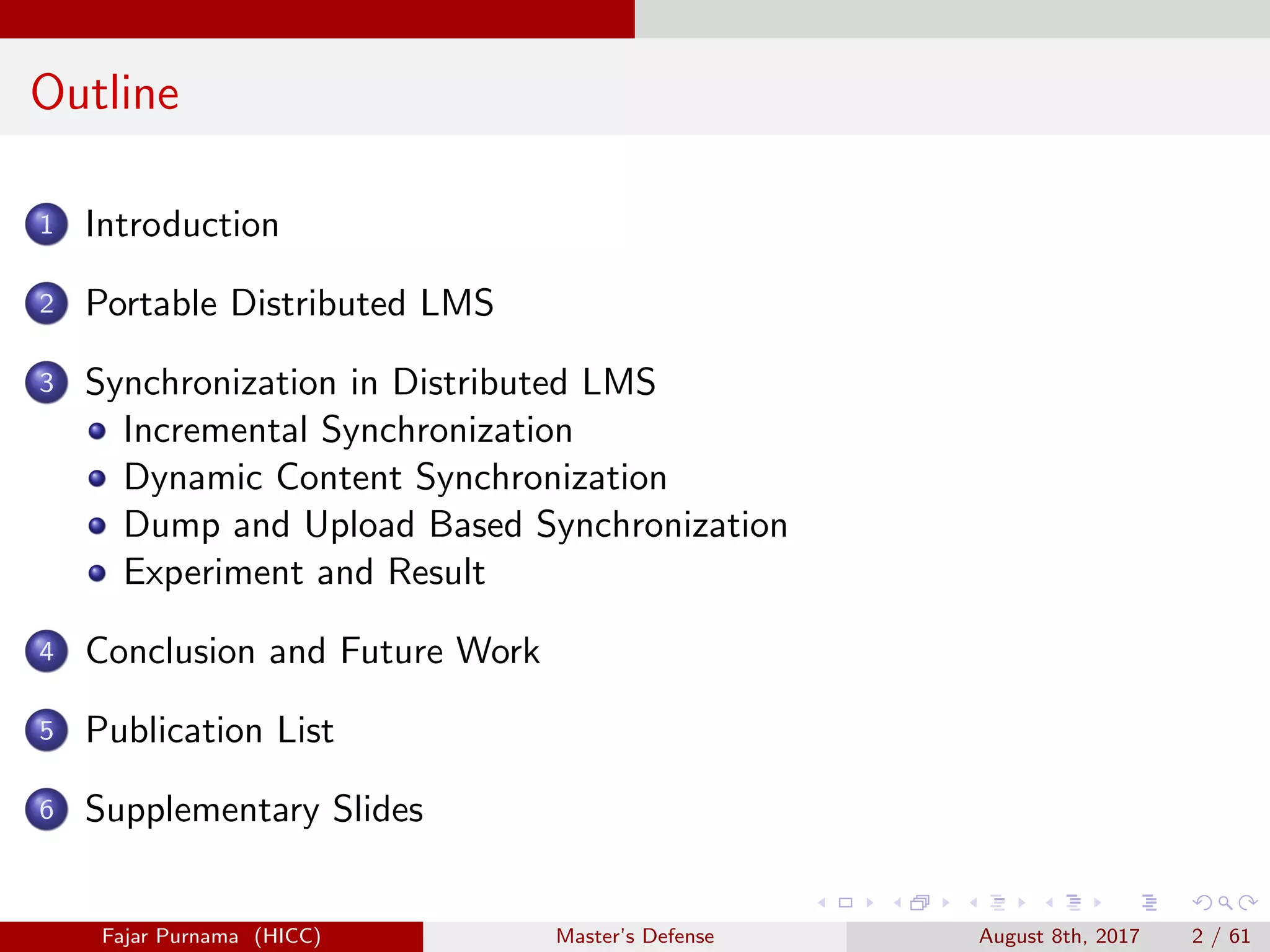Screen dimensions: 1270x952
Task: Open Experiment and Result subsection
Action: click(304, 572)
